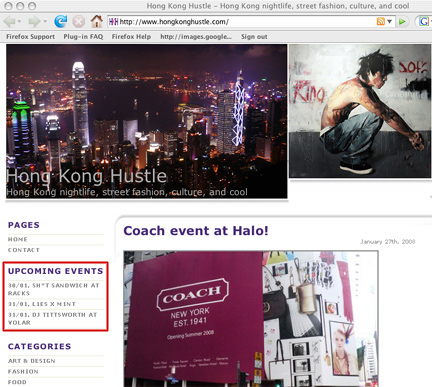432x387 pixels.
Task: Click the site favicon in the address bar
Action: [x=113, y=22]
